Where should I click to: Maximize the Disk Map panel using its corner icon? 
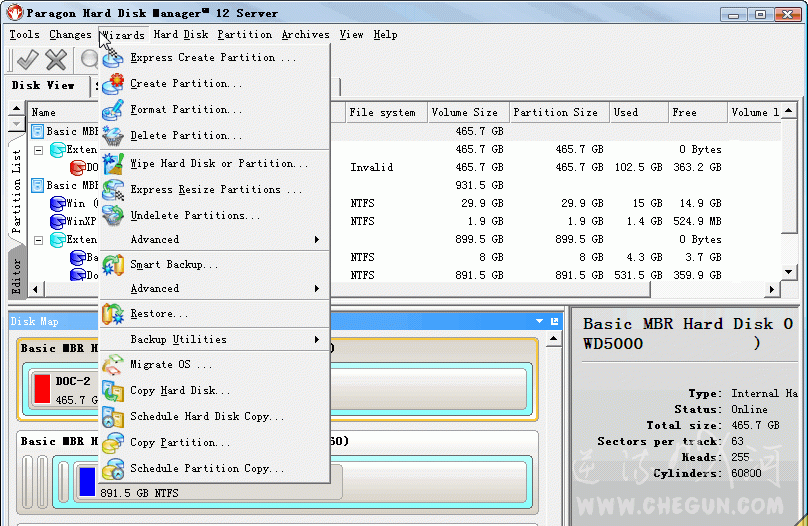[x=554, y=321]
